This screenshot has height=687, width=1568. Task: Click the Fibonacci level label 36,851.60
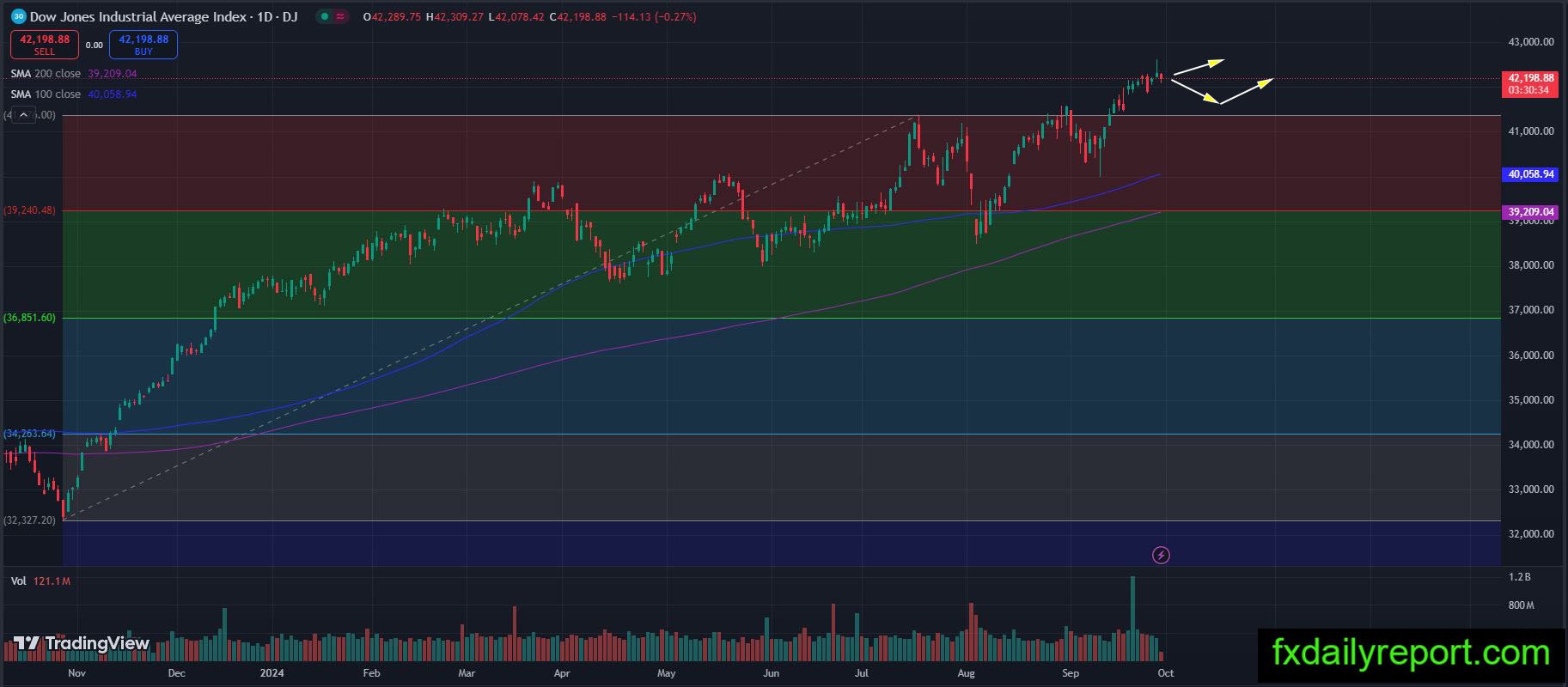(30, 318)
